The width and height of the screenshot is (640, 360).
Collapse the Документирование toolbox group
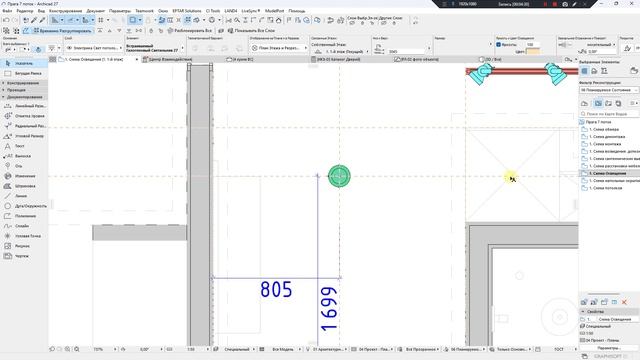pyautogui.click(x=24, y=97)
